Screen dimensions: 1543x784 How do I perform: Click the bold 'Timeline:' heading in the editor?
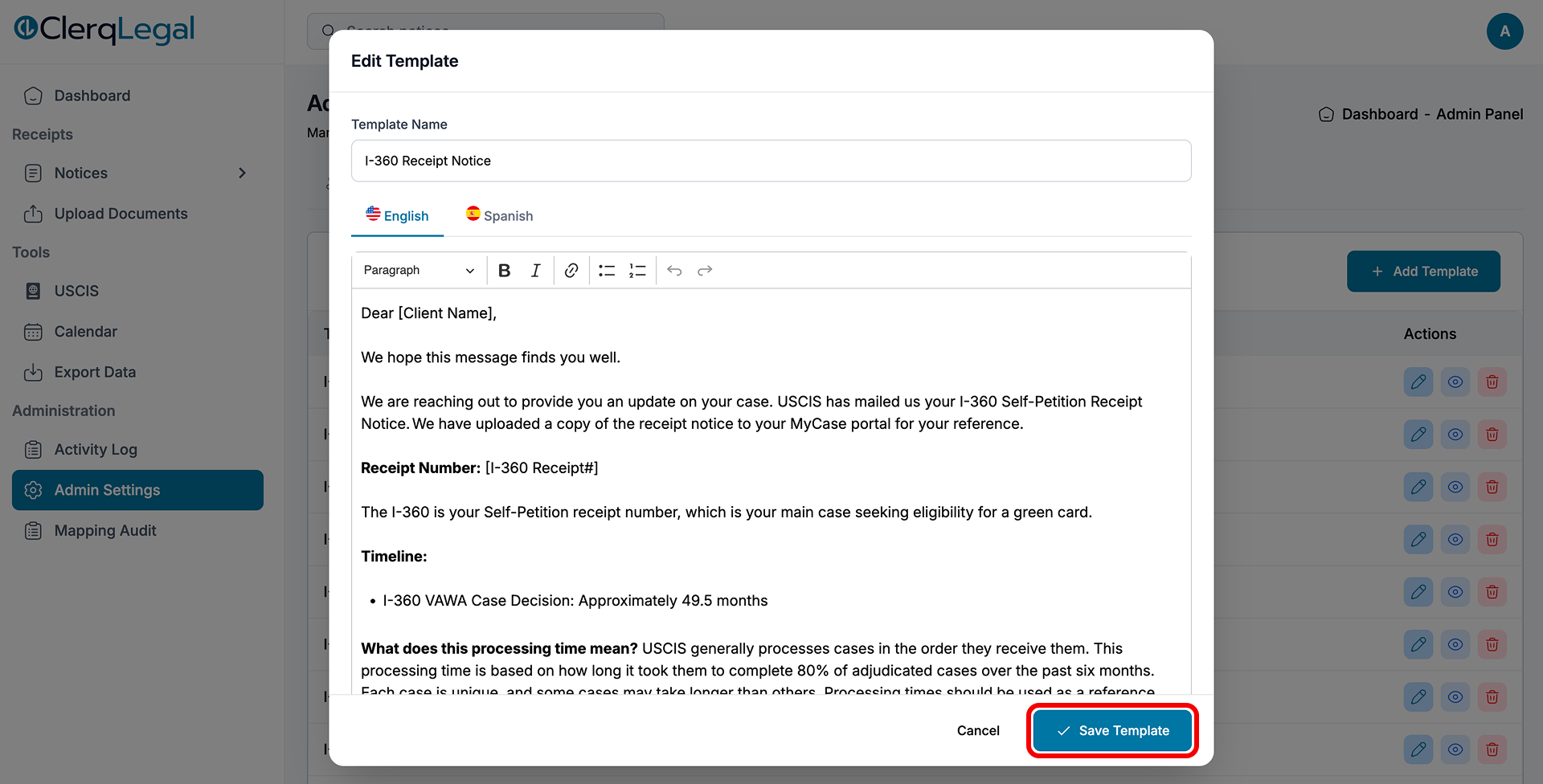tap(394, 556)
